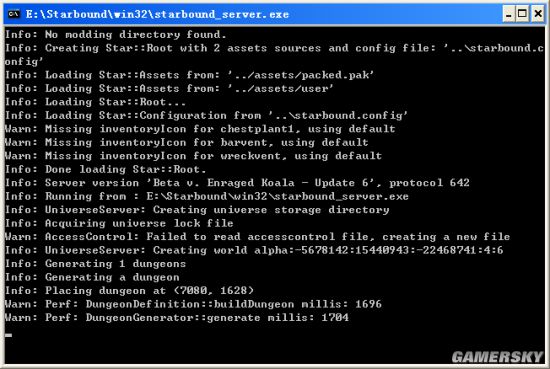Click the blinking cursor at the prompt
The width and height of the screenshot is (550, 369).
pyautogui.click(x=8, y=335)
